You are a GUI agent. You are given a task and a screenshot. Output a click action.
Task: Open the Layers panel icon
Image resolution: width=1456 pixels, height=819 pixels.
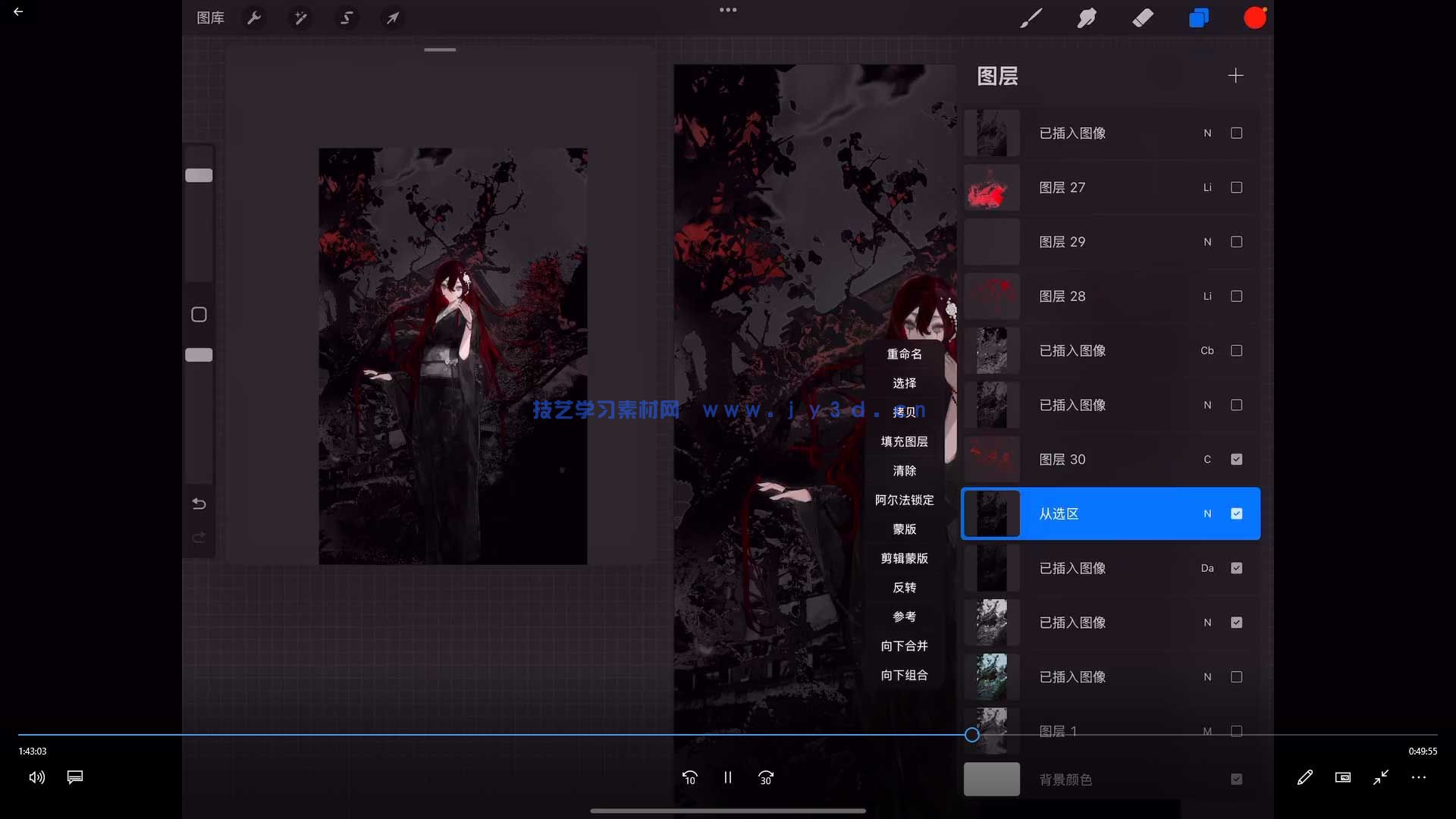pos(1199,17)
